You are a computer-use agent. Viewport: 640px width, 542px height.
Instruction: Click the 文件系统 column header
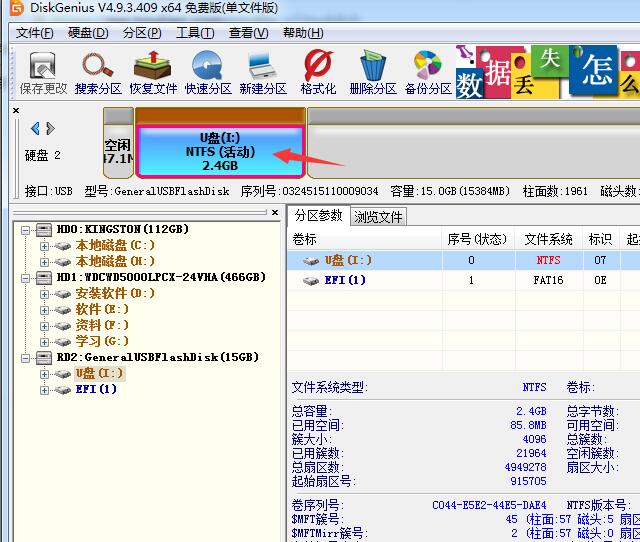click(x=548, y=239)
